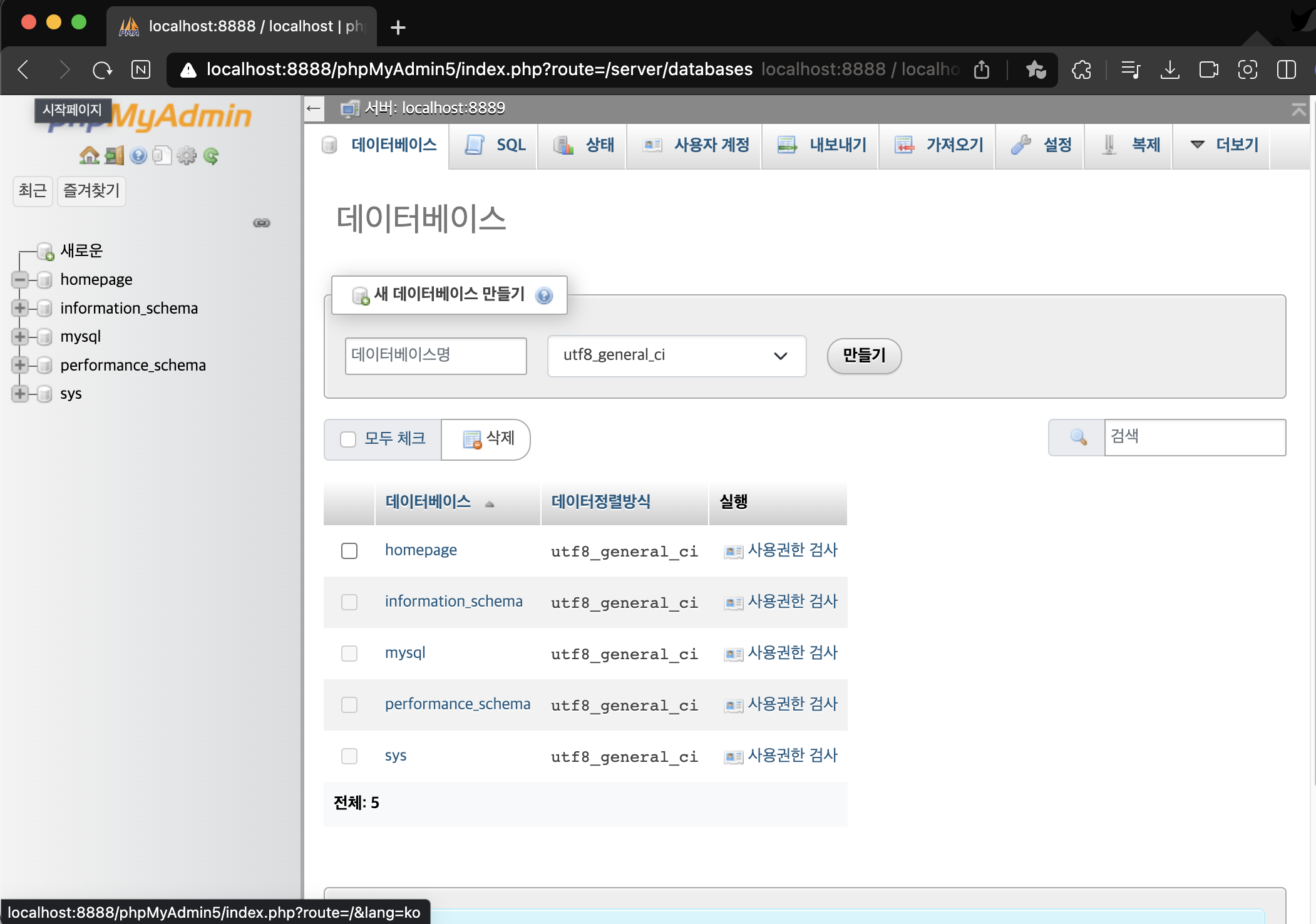Screen dimensions: 1316x924
Task: Check the homepage database checkbox
Action: 349,551
